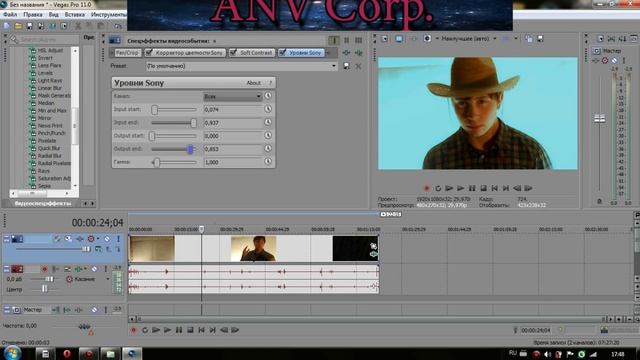Copy snapshot to clipboard in preview
The image size is (640, 360).
[x=529, y=39]
